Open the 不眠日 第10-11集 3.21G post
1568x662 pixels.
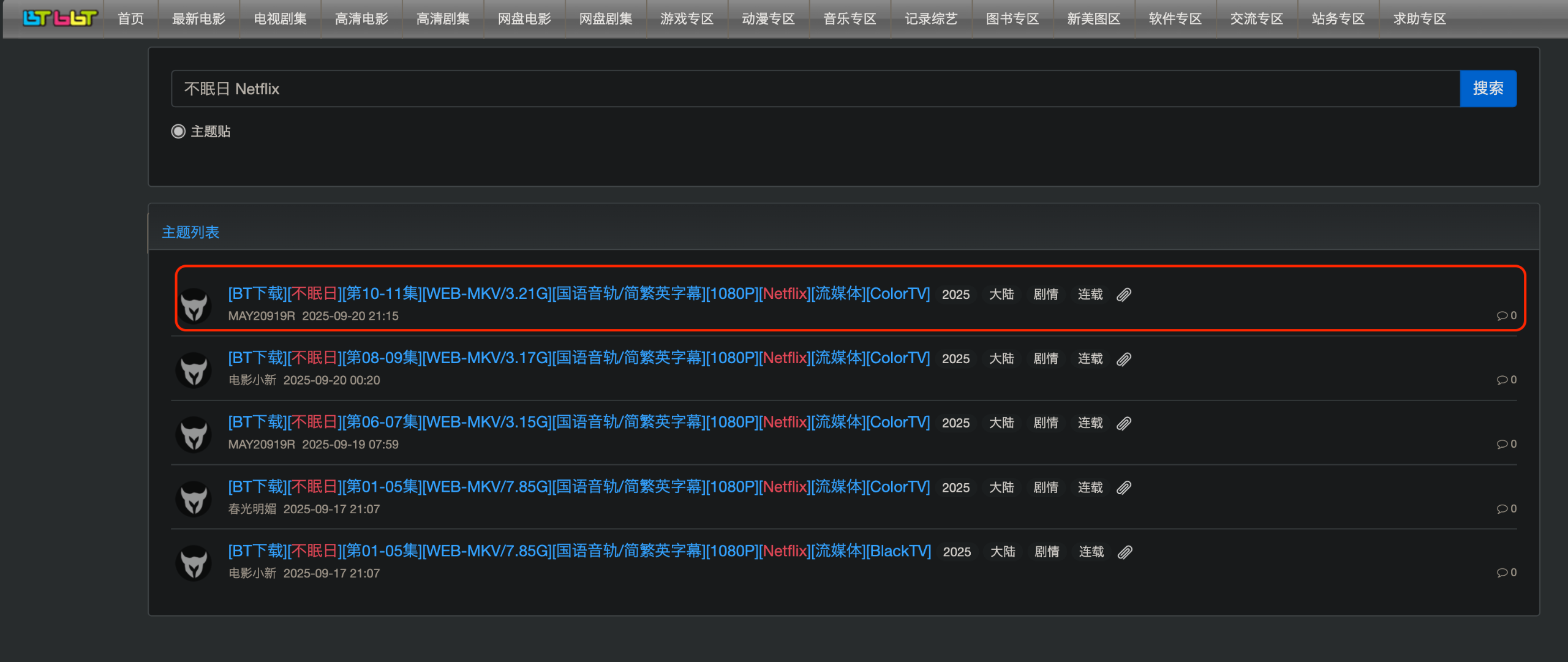click(579, 294)
